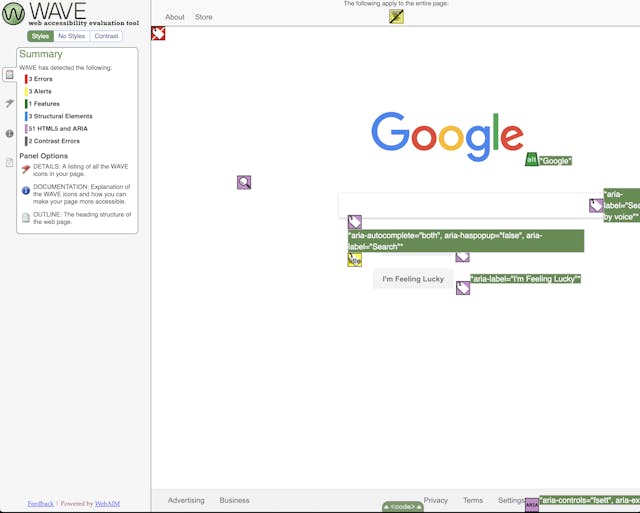640x513 pixels.
Task: Click the Feedback link
Action: coord(40,504)
